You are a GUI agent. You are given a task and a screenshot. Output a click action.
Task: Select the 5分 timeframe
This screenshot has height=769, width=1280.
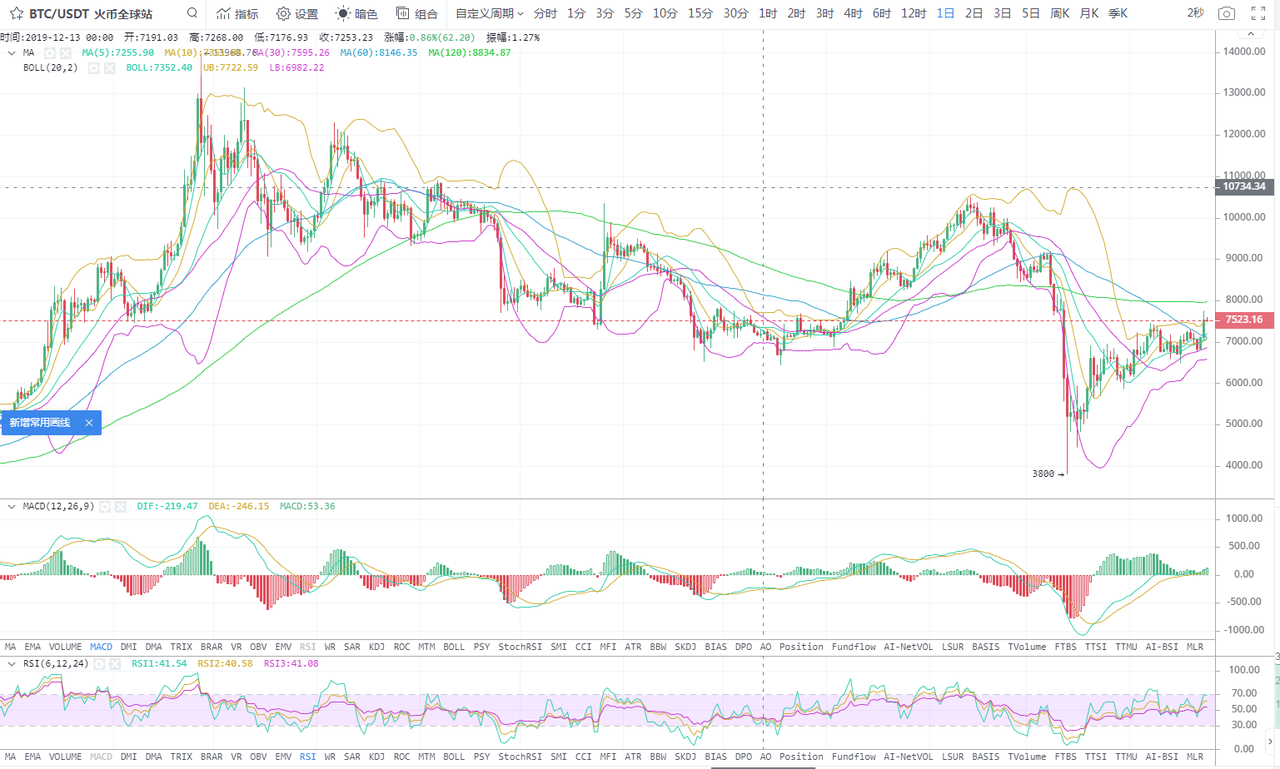coord(634,14)
